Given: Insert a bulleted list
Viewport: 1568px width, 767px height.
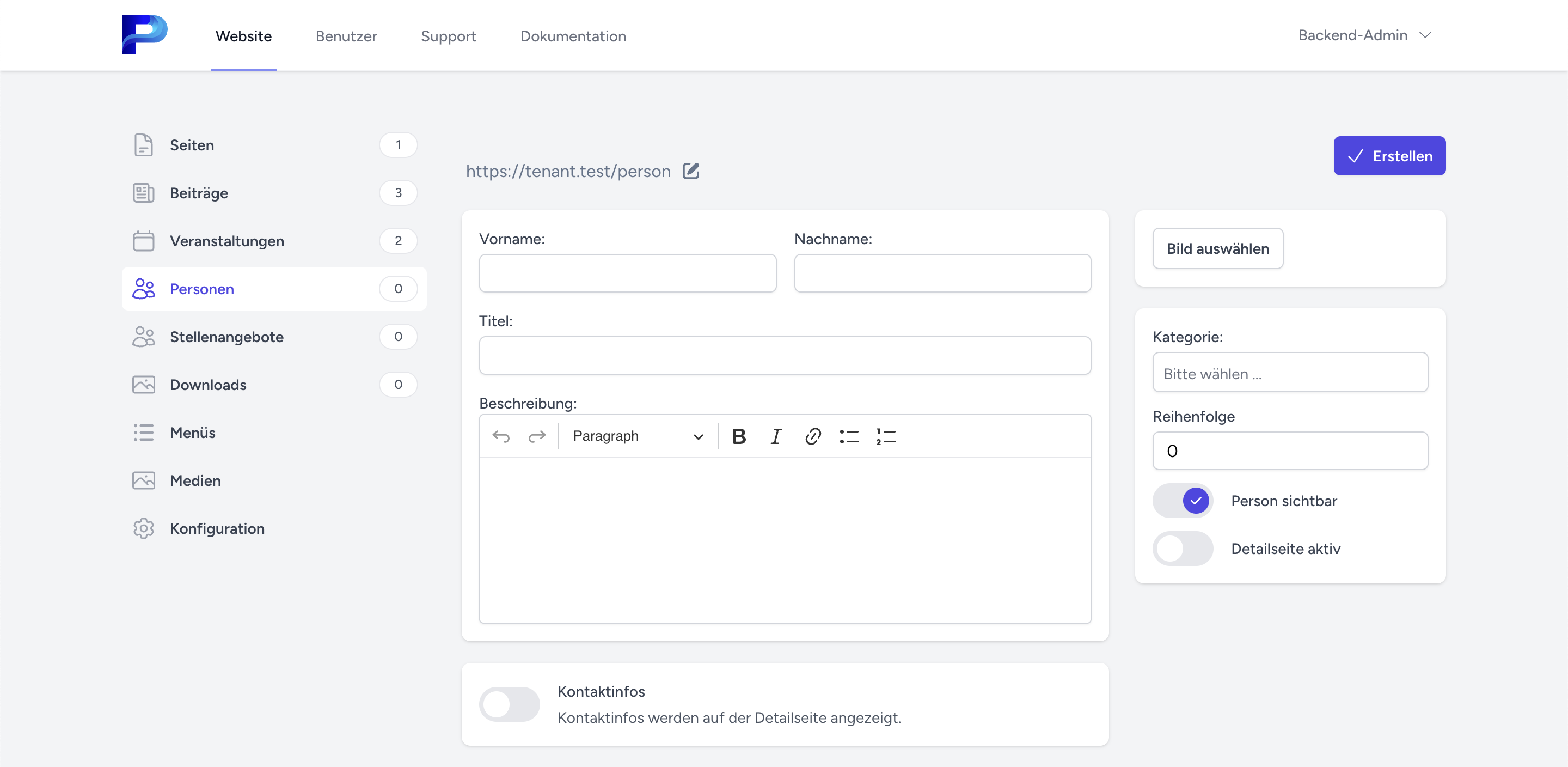Looking at the screenshot, I should click(849, 436).
